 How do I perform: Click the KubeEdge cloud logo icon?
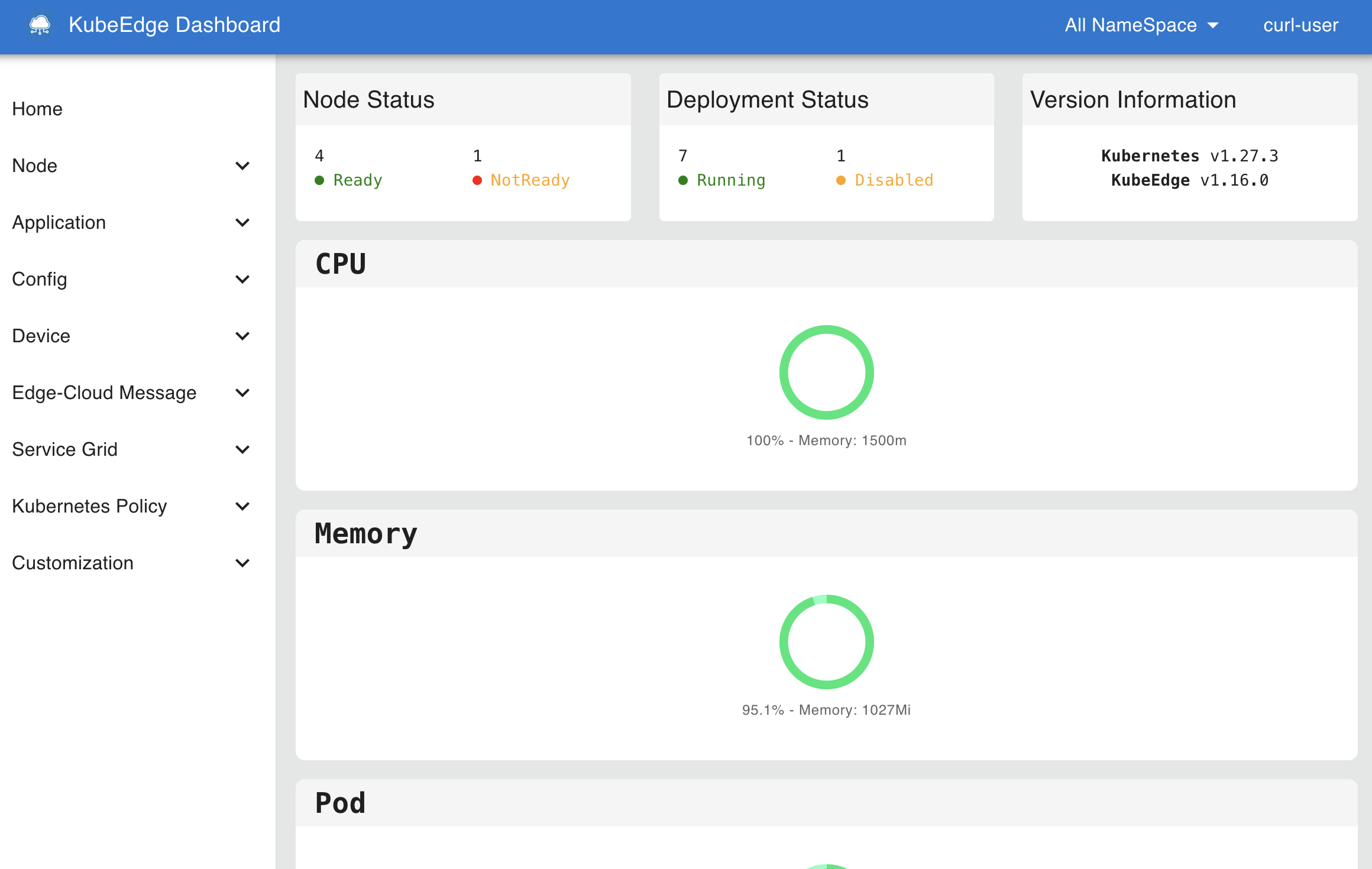[x=40, y=25]
